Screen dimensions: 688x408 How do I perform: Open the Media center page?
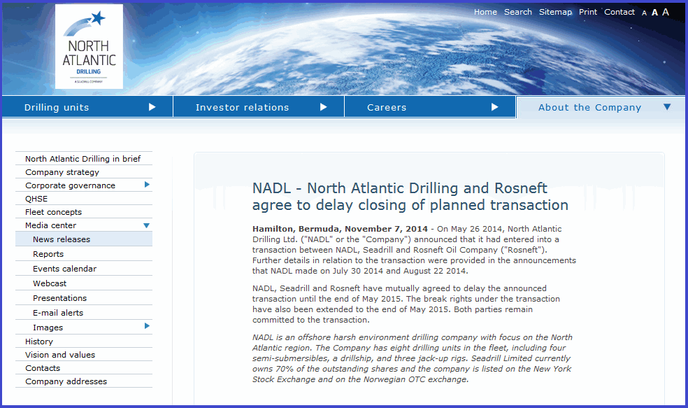50,225
